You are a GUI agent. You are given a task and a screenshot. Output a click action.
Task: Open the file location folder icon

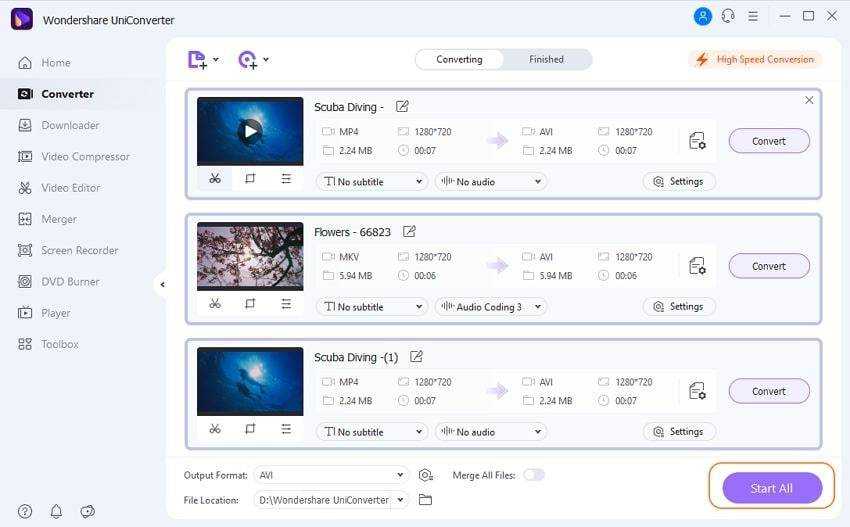coord(425,500)
